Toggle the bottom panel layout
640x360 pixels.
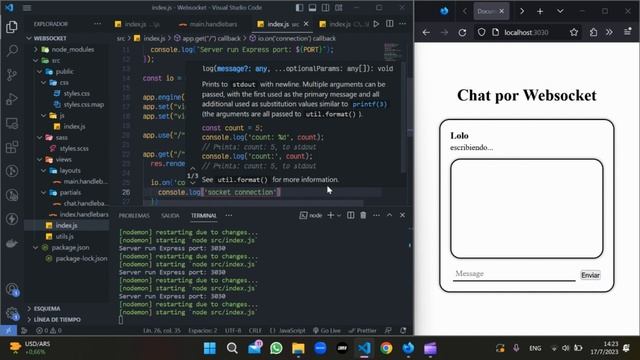[x=313, y=8]
